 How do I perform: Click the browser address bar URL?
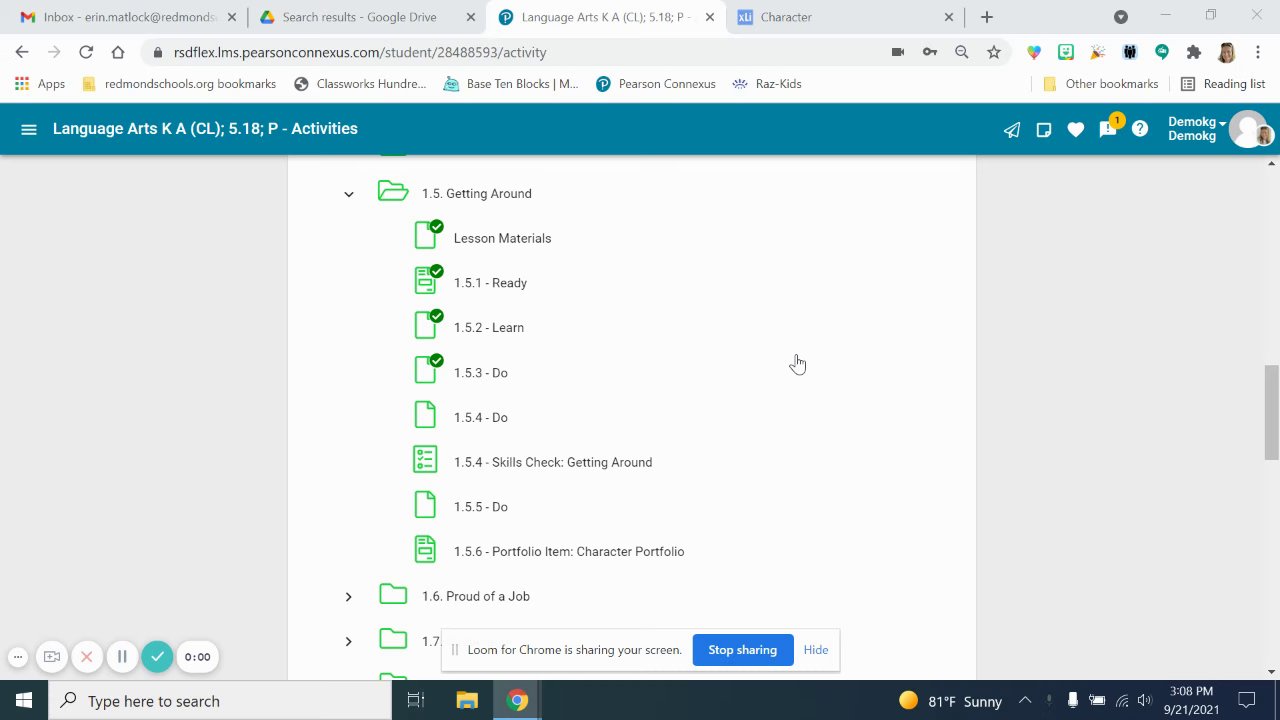pos(360,52)
